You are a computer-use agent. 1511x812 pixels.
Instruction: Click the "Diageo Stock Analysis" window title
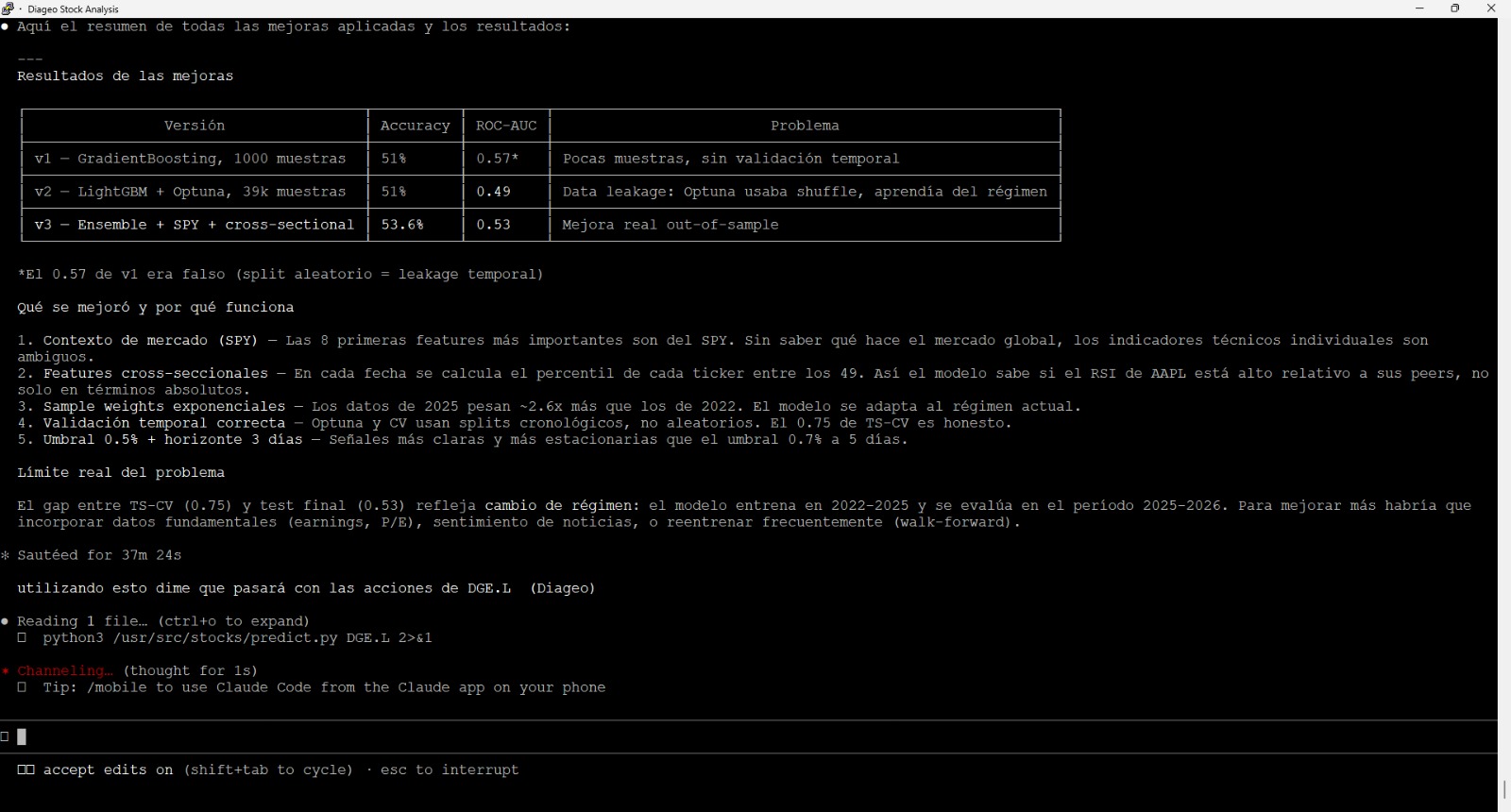(x=73, y=9)
